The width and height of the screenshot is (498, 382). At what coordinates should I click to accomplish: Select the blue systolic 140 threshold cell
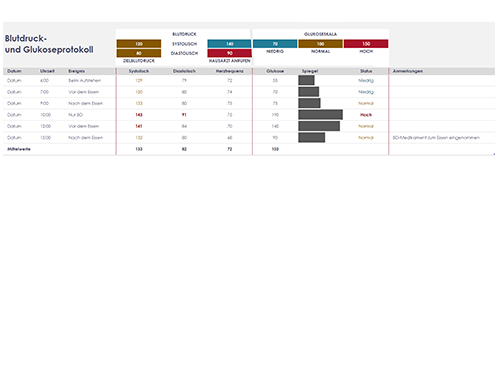click(x=229, y=44)
